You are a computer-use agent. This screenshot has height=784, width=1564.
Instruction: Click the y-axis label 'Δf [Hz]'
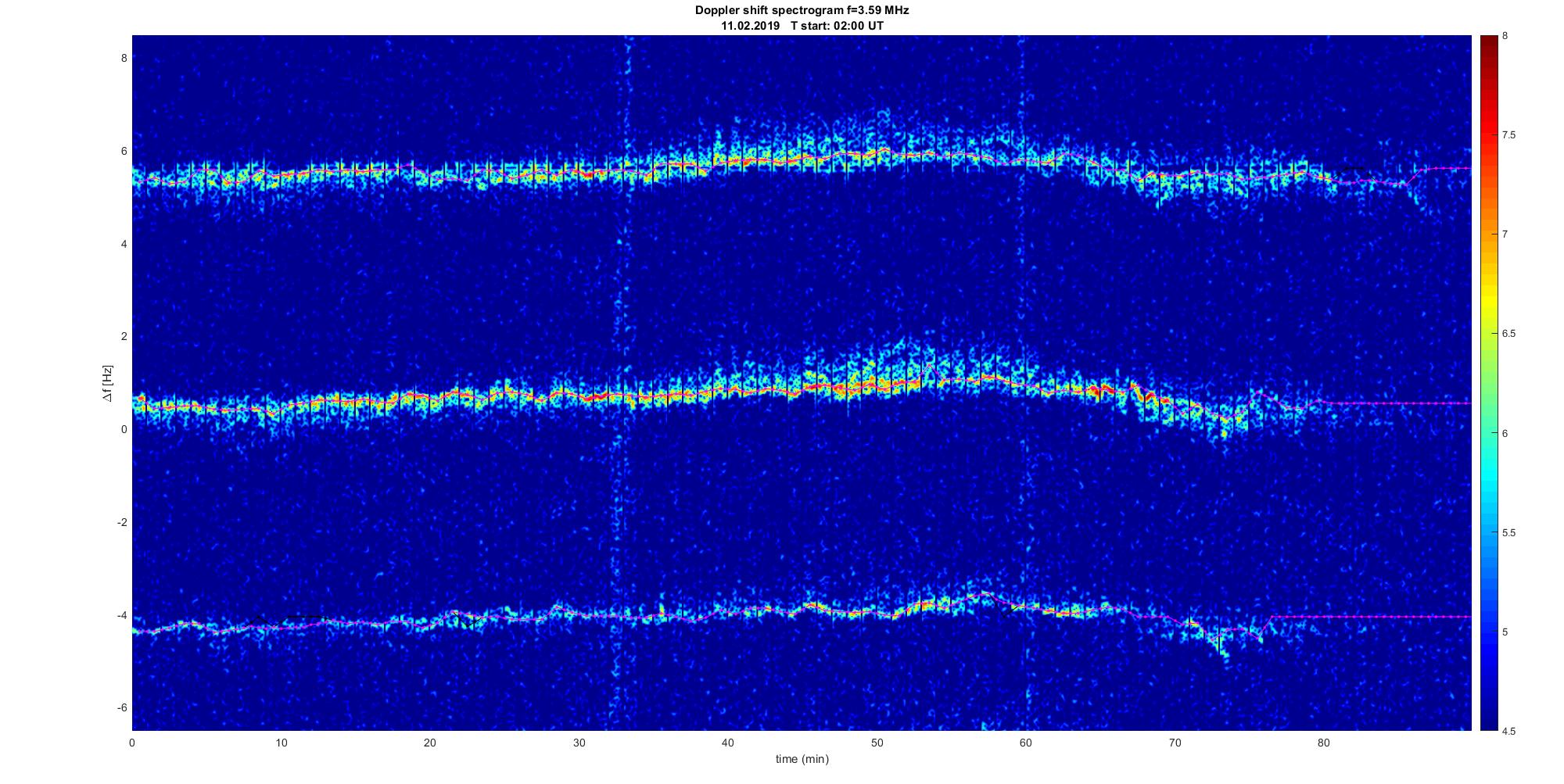click(107, 383)
